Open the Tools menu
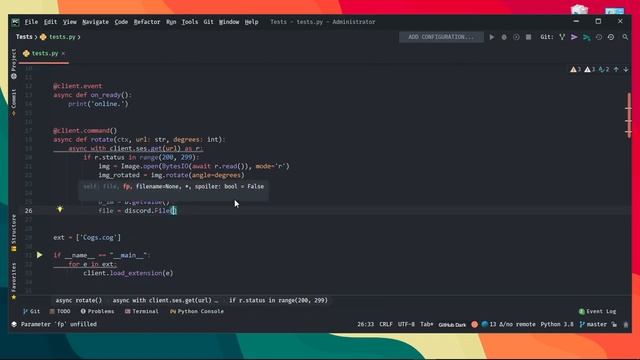This screenshot has height=360, width=640. [x=190, y=22]
